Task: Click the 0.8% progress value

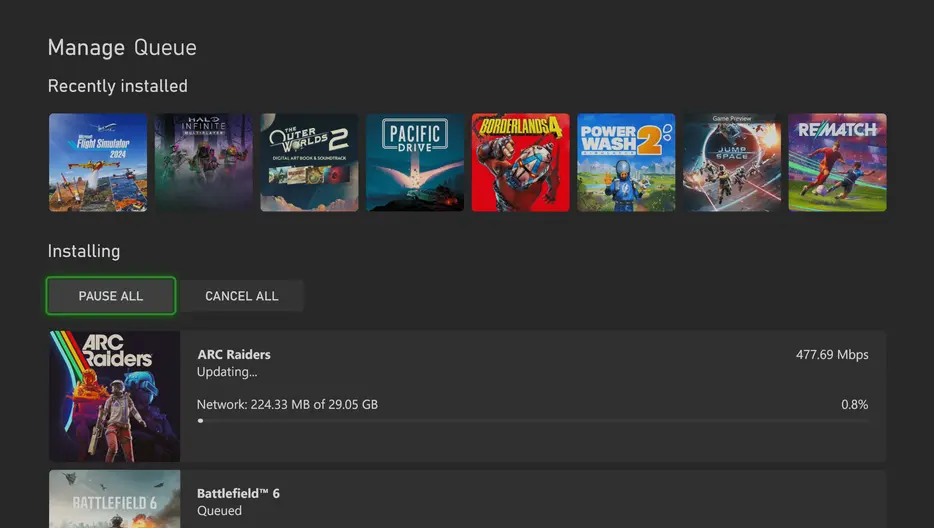Action: [x=855, y=405]
